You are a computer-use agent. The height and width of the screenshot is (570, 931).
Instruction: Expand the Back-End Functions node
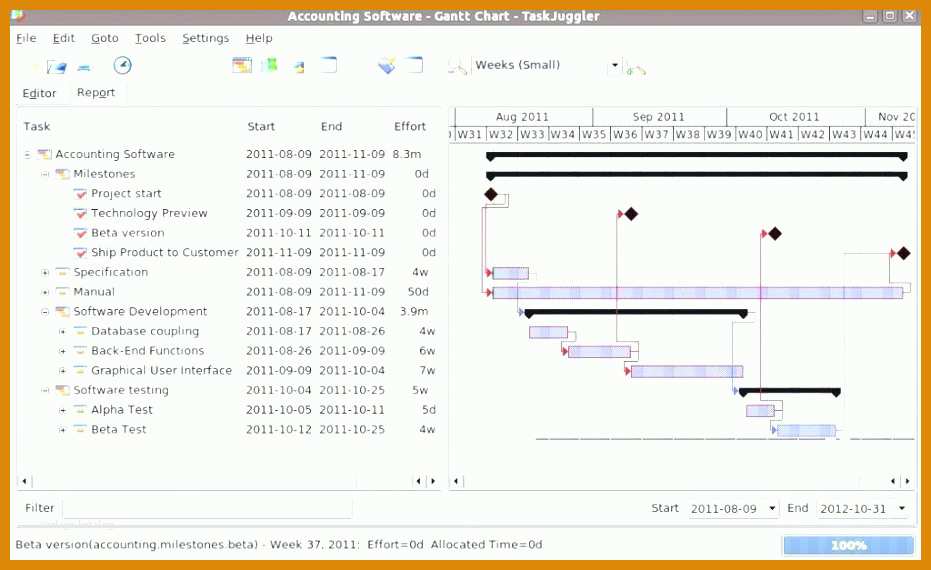click(62, 351)
